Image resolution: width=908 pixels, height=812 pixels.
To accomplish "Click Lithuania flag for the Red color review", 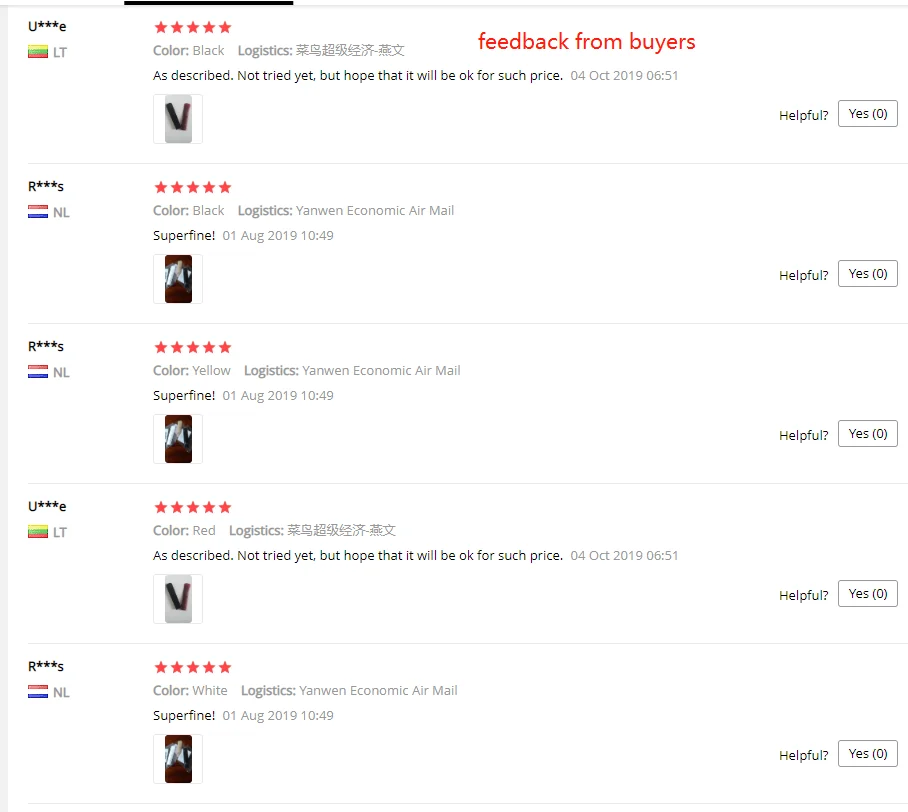I will [x=38, y=532].
